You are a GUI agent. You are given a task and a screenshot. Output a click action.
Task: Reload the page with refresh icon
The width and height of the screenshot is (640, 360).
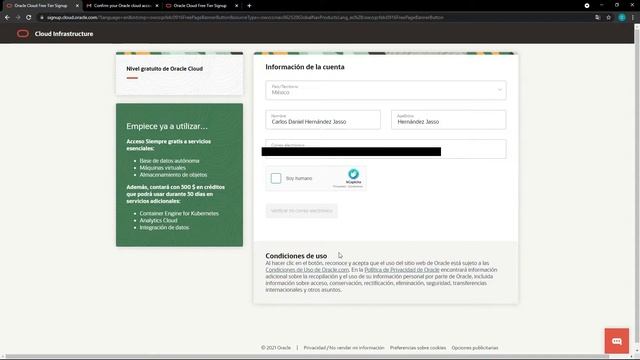29,18
